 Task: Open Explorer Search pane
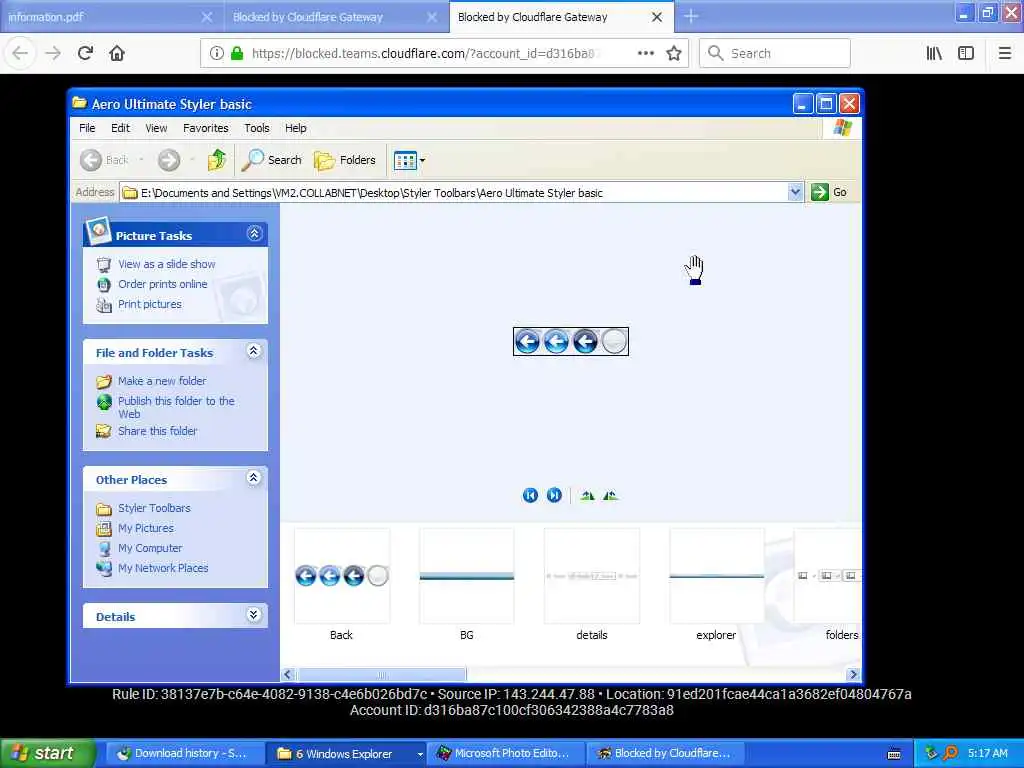tap(272, 160)
